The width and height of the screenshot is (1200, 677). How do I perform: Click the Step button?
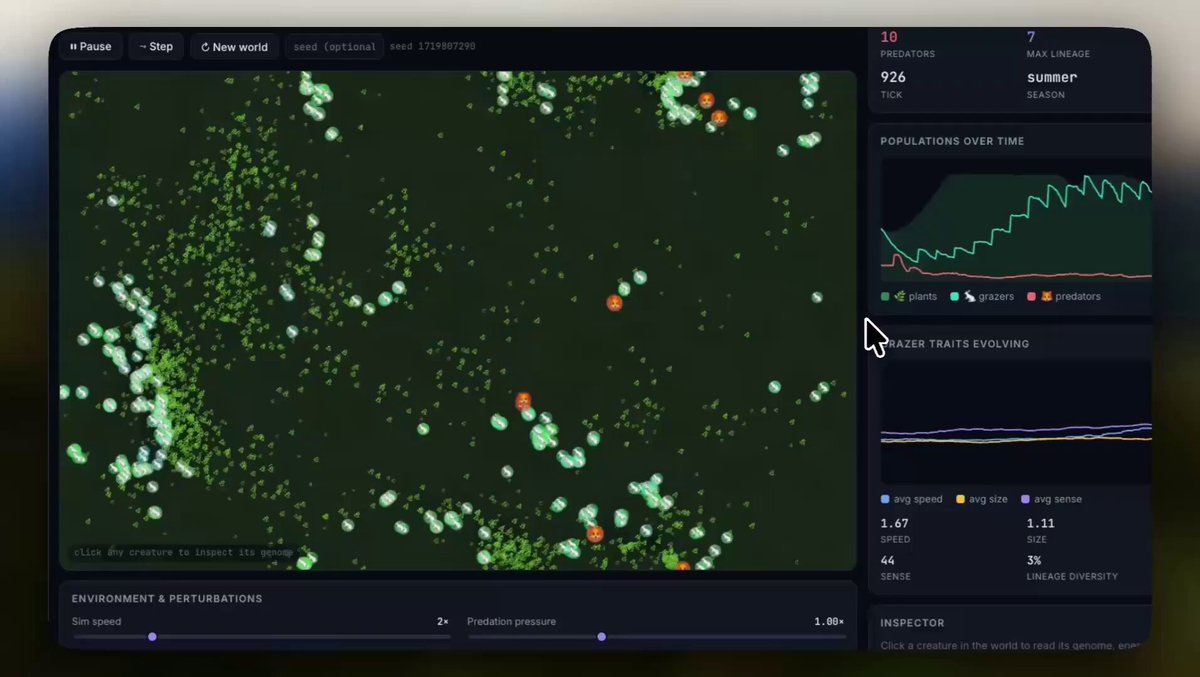click(156, 47)
